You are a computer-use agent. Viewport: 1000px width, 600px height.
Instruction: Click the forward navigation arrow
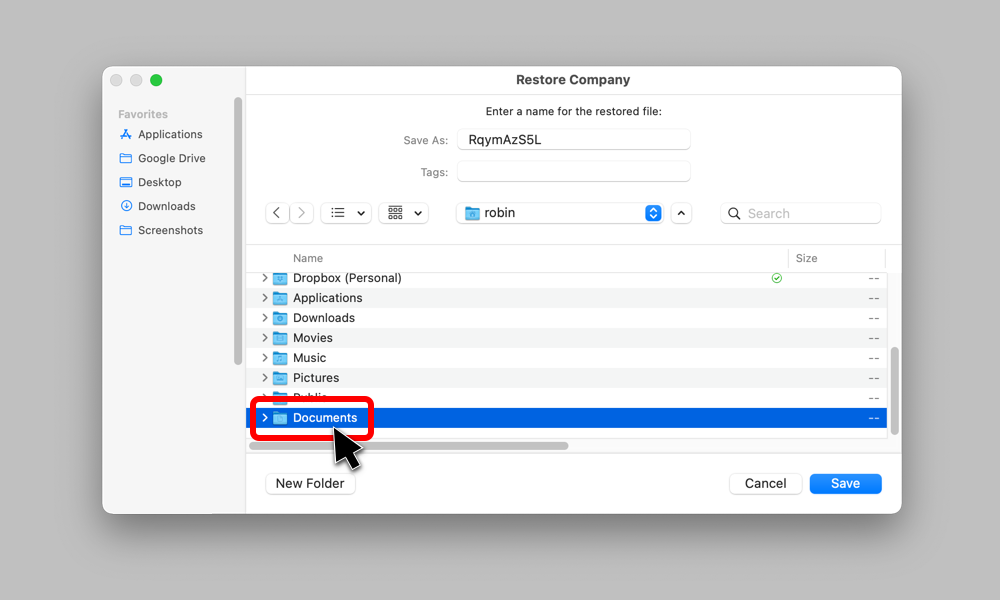point(302,213)
